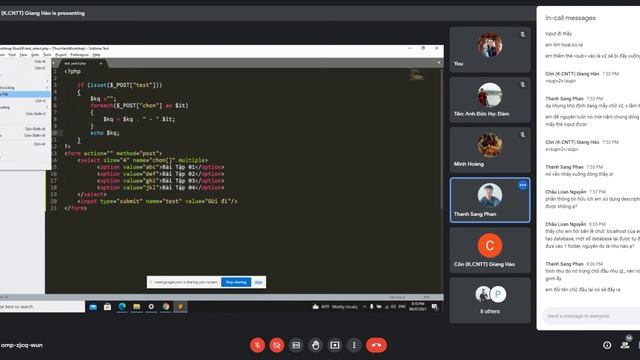The image size is (640, 360).
Task: Close the test_select.php tab in Sublime Text
Action: pos(101,63)
